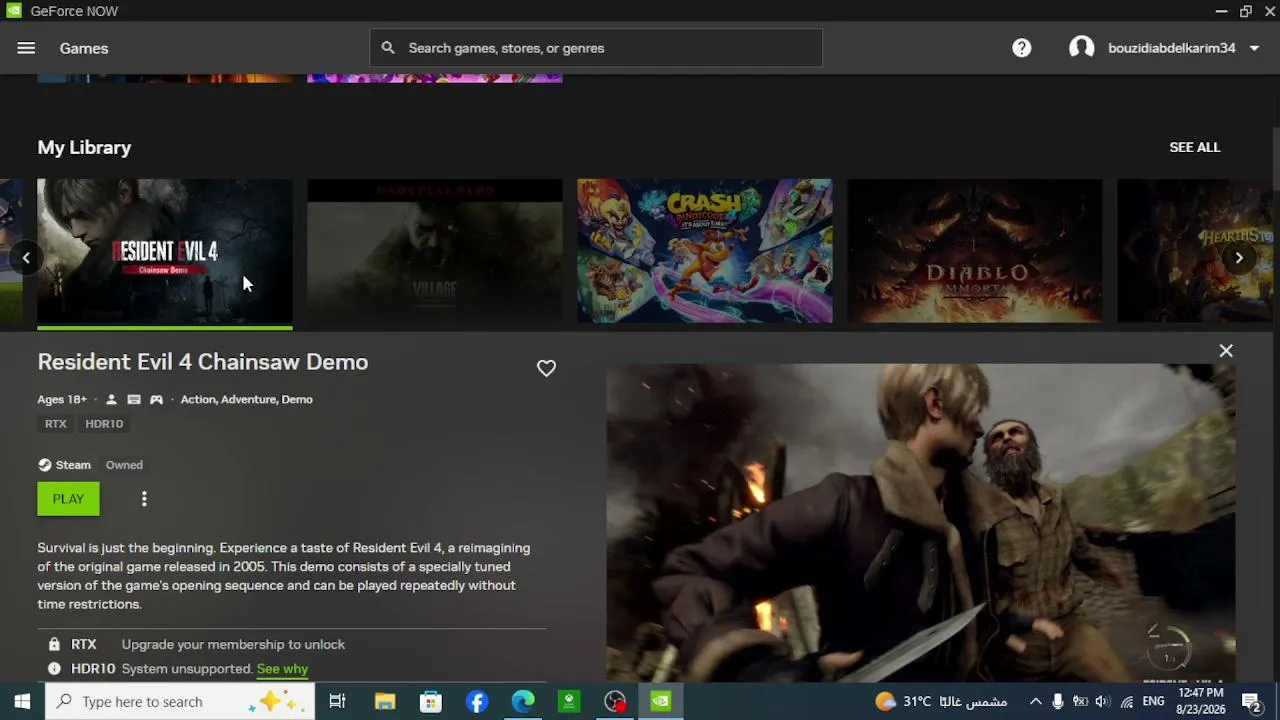Click the 'Owned' status label
Viewport: 1280px width, 720px height.
click(x=124, y=465)
